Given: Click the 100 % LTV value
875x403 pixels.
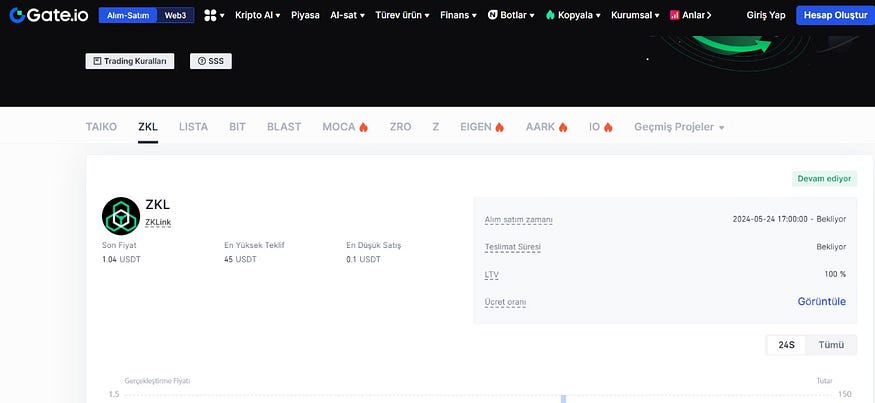Looking at the screenshot, I should tap(835, 274).
